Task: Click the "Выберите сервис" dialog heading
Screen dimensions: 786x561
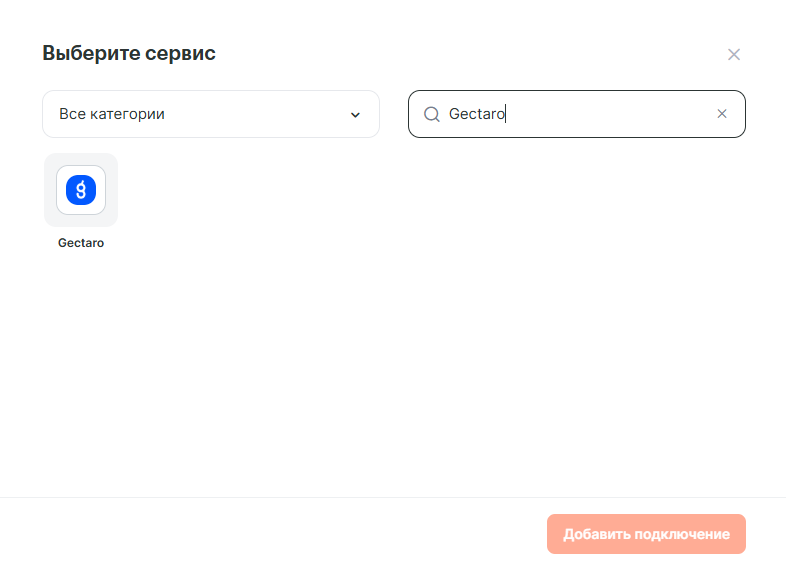Action: [x=129, y=54]
